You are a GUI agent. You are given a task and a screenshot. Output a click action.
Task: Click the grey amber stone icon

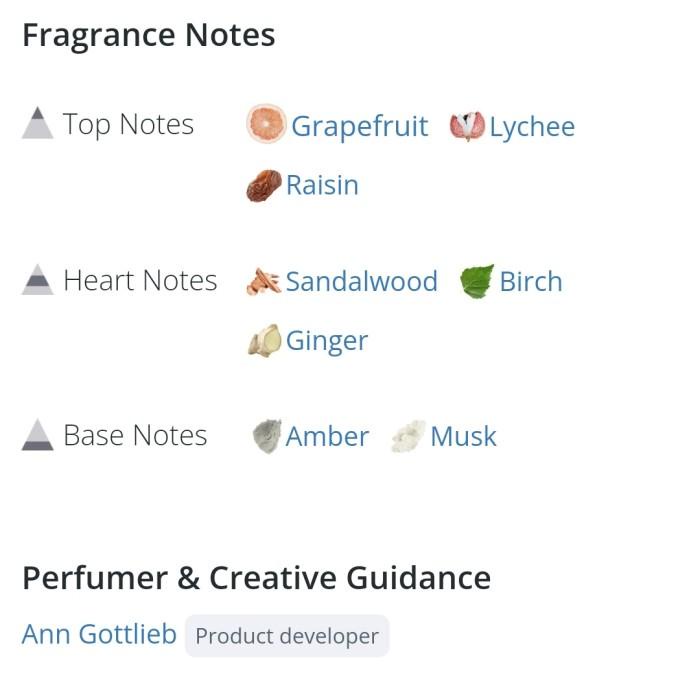266,437
